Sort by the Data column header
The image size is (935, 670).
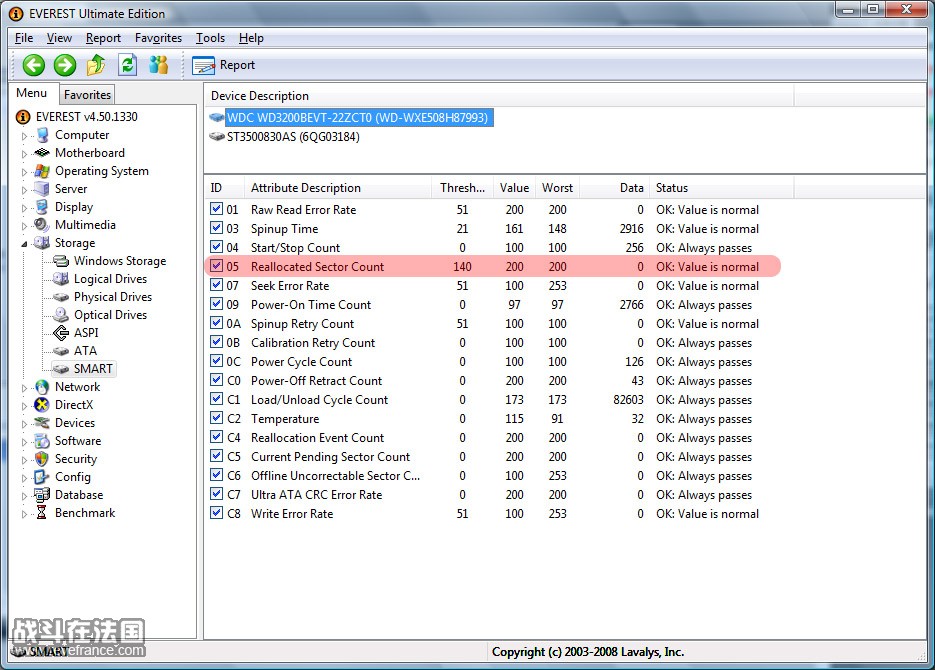614,188
